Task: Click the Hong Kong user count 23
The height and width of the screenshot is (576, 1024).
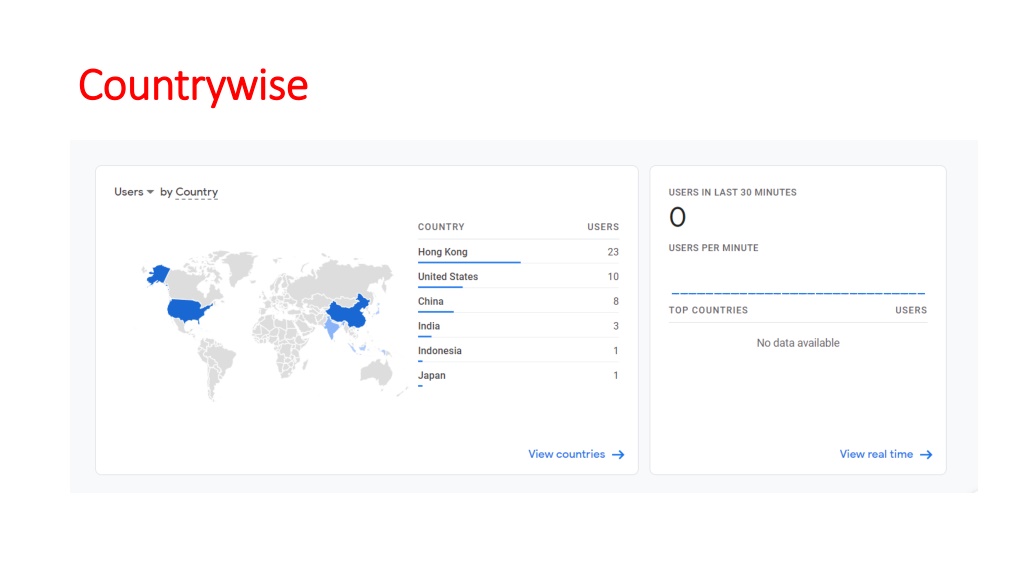Action: [x=613, y=252]
